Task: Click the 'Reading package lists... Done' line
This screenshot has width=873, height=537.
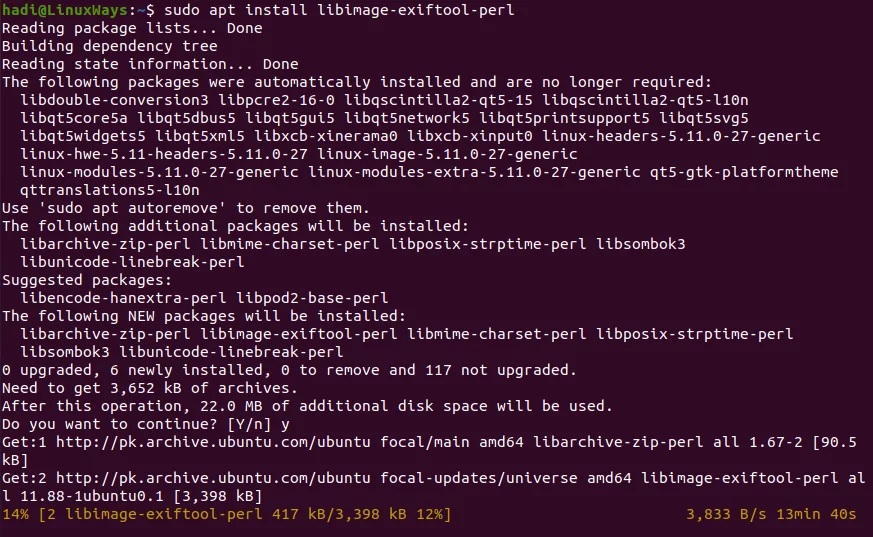Action: tap(132, 28)
